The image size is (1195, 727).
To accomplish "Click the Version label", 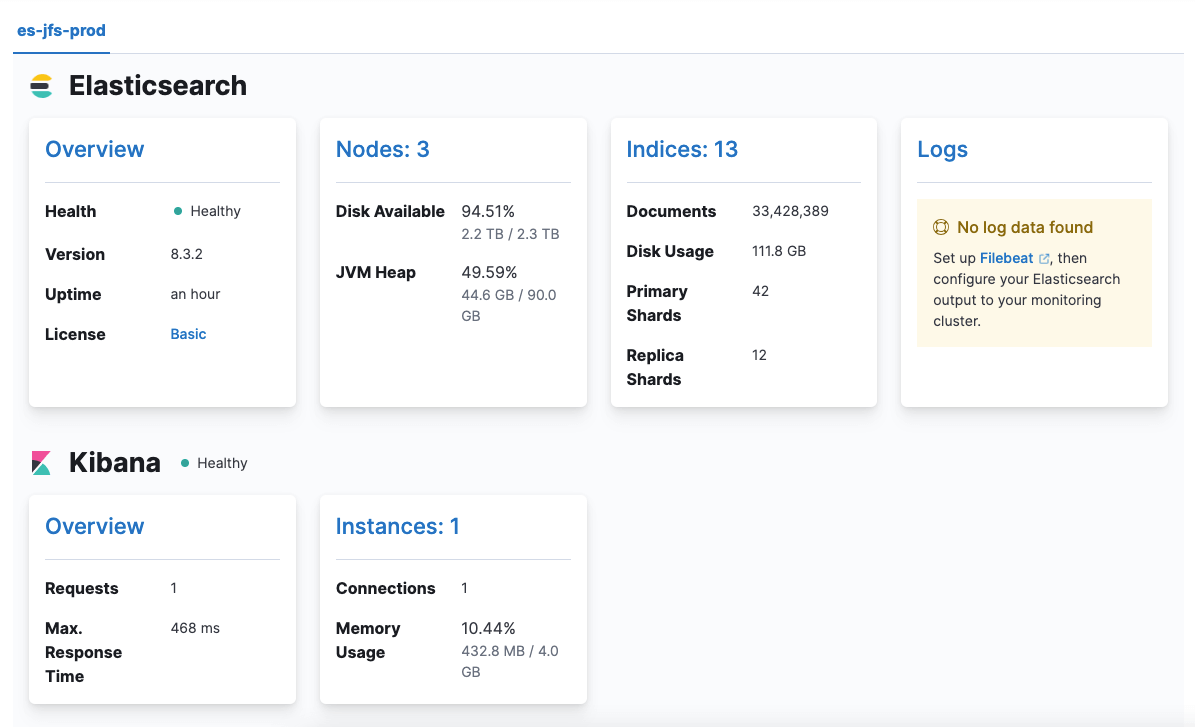I will 75,254.
